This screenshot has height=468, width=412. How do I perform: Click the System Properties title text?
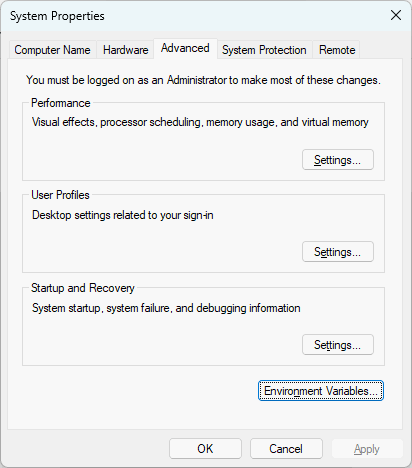click(57, 16)
